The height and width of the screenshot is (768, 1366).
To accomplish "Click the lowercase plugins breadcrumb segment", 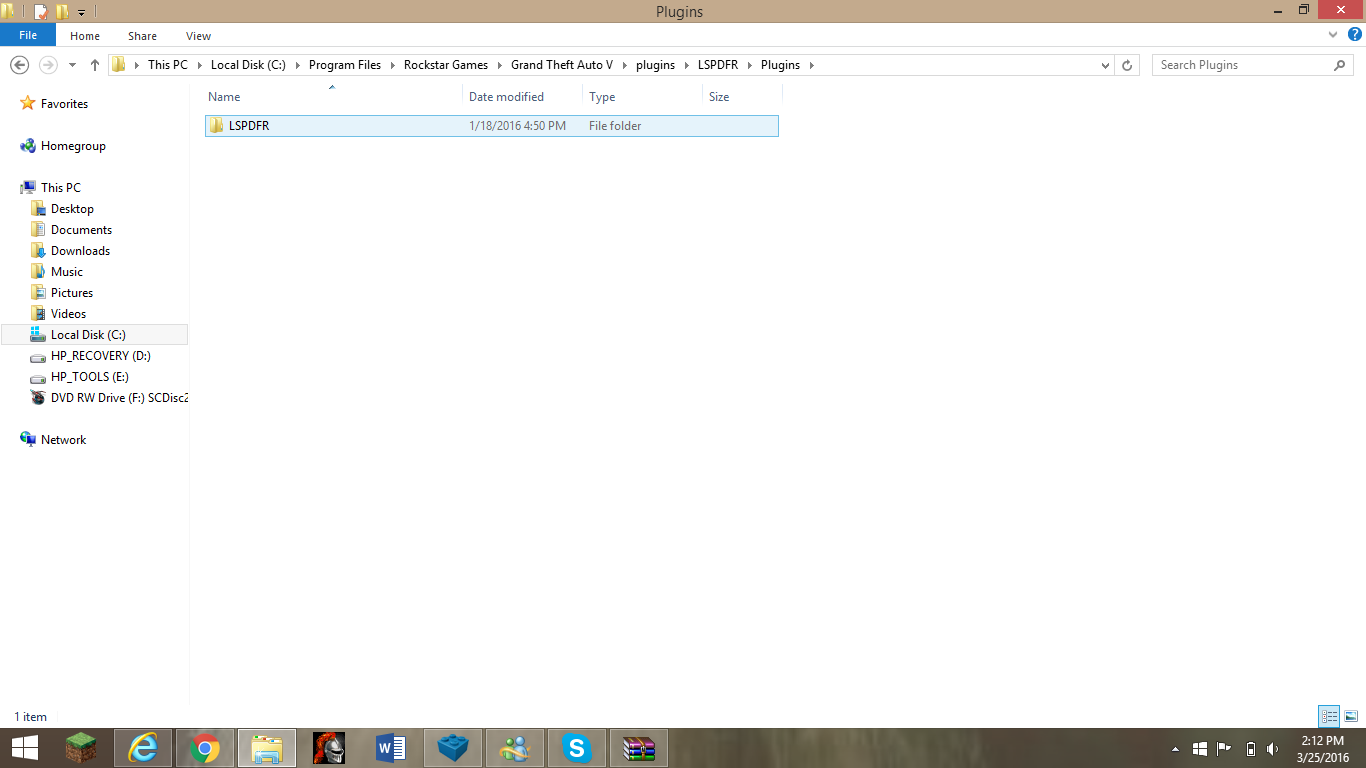I will coord(656,65).
